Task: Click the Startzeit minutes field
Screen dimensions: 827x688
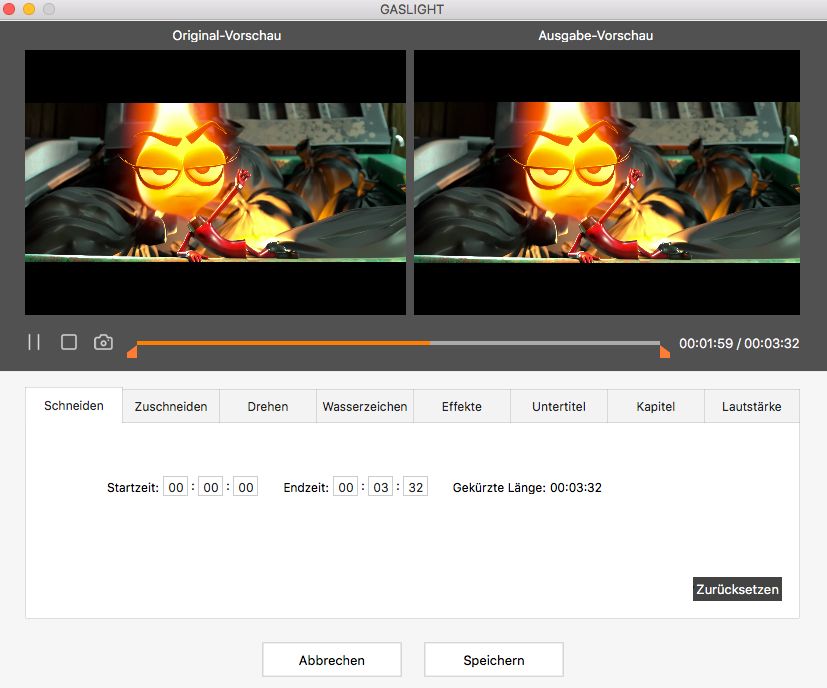Action: (x=210, y=487)
